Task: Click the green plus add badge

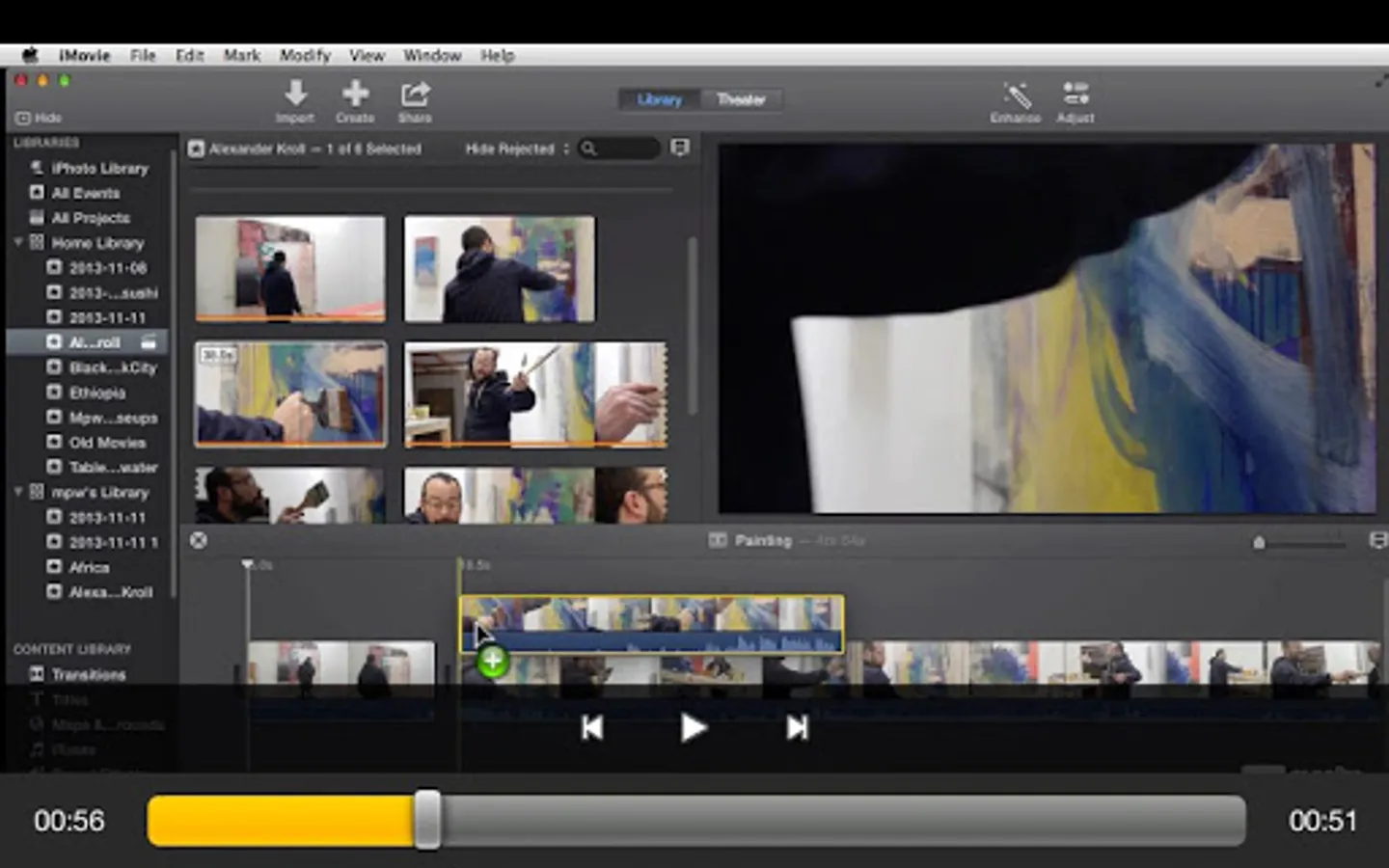Action: tap(493, 662)
